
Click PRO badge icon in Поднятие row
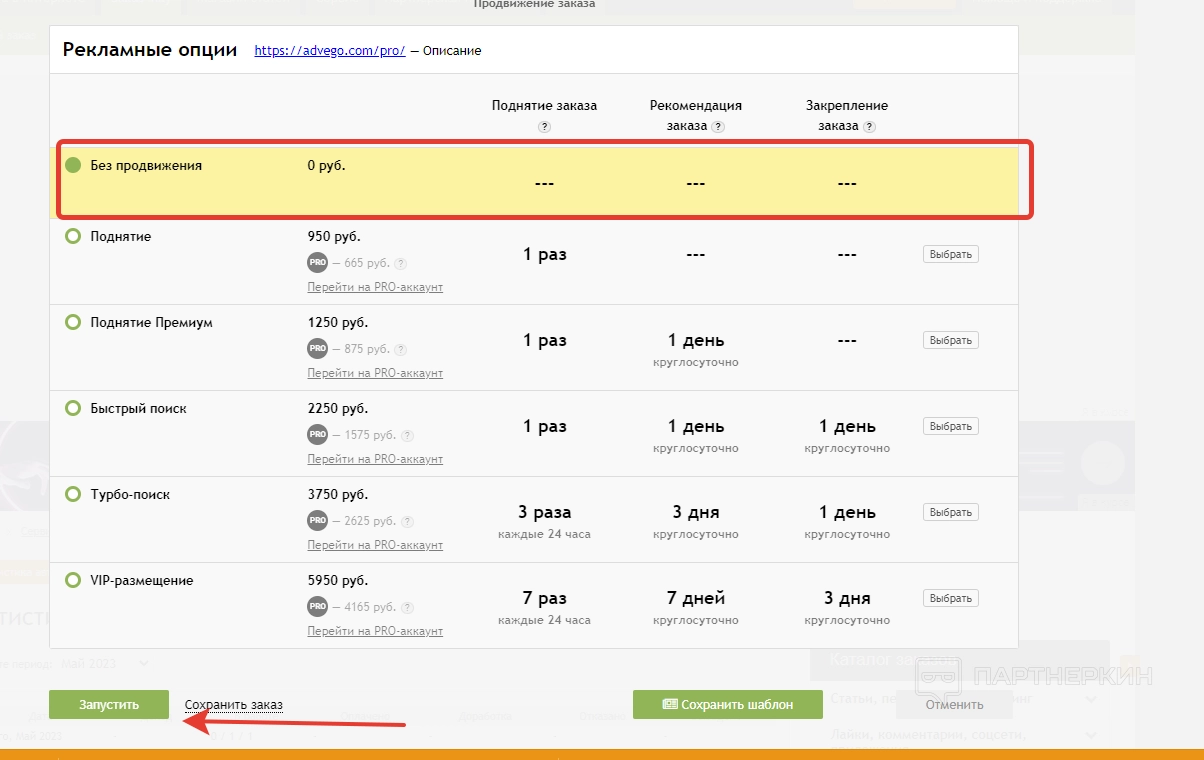click(x=317, y=263)
